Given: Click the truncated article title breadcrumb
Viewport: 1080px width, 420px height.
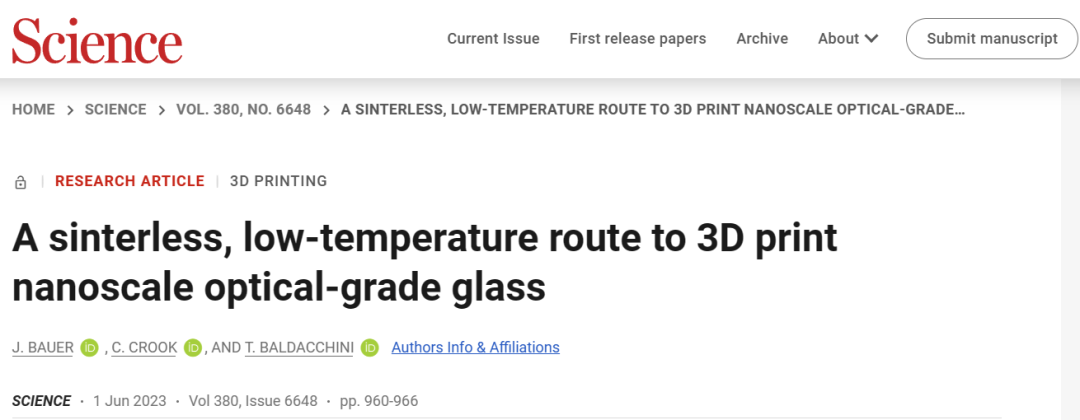Looking at the screenshot, I should click(653, 109).
